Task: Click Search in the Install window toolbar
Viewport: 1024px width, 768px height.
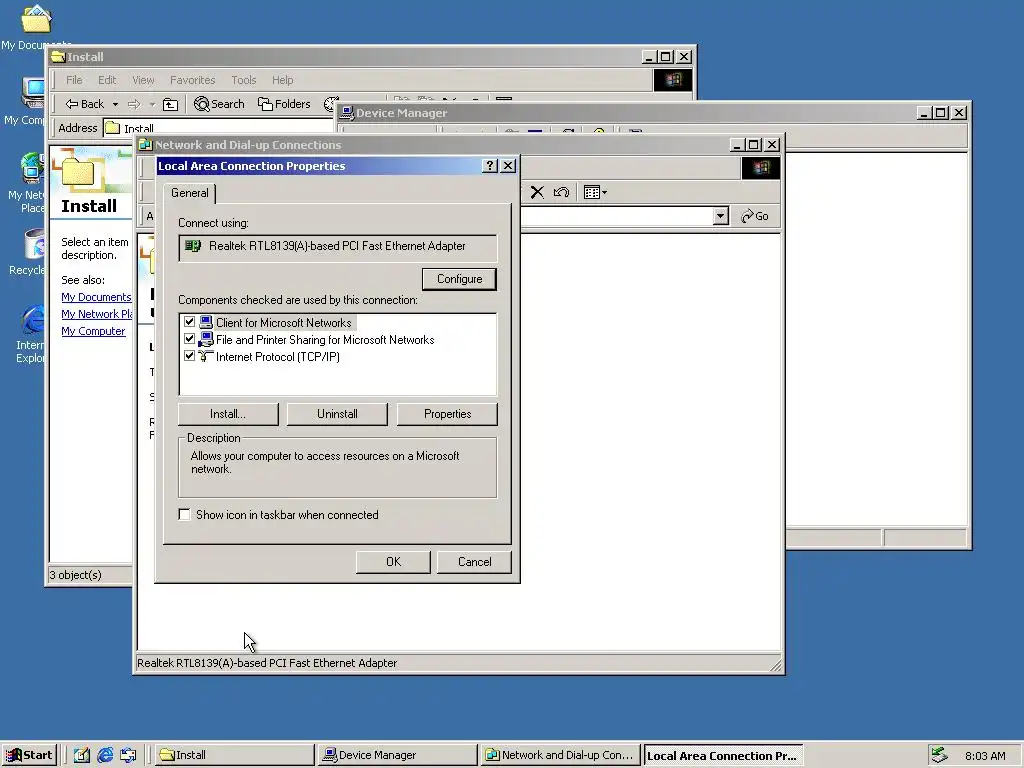Action: pyautogui.click(x=219, y=104)
